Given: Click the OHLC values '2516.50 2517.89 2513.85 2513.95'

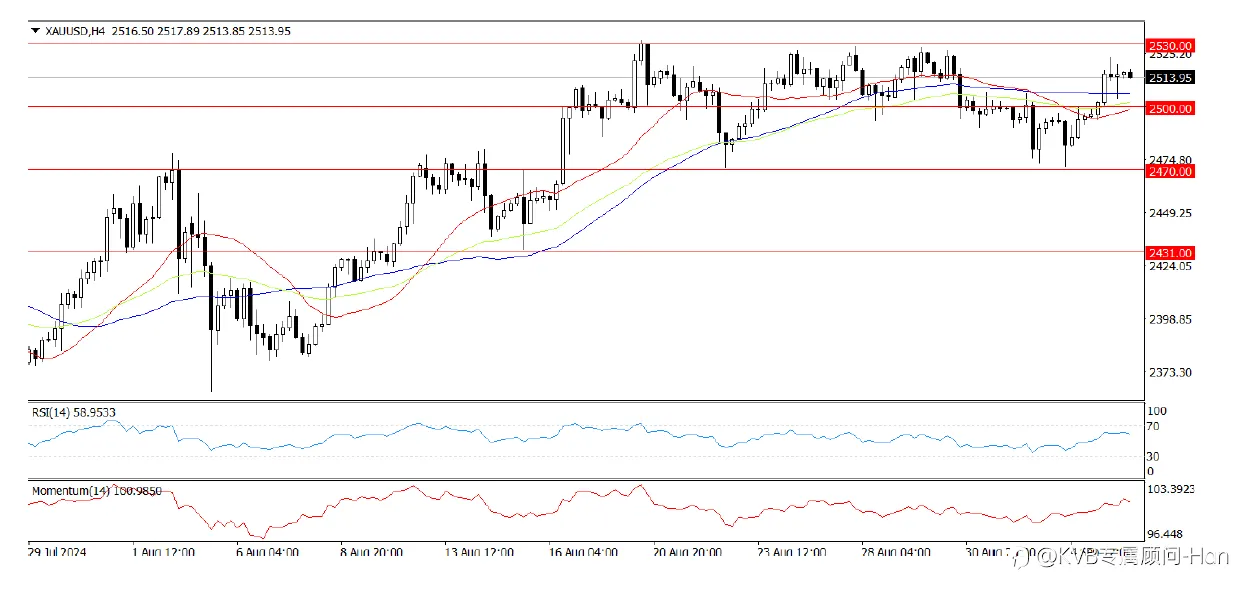Looking at the screenshot, I should click(x=201, y=31).
